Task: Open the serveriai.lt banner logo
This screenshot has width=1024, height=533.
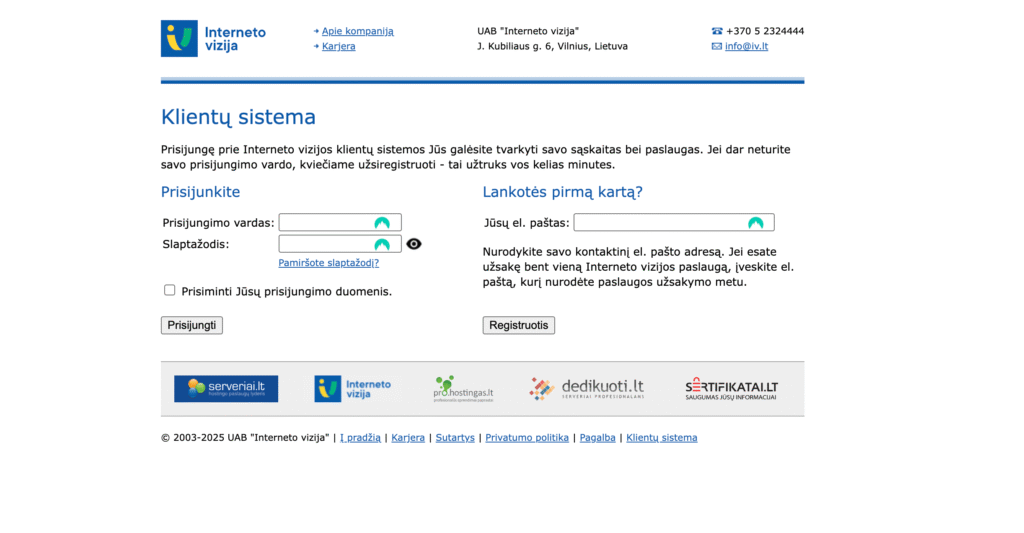Action: click(x=226, y=389)
